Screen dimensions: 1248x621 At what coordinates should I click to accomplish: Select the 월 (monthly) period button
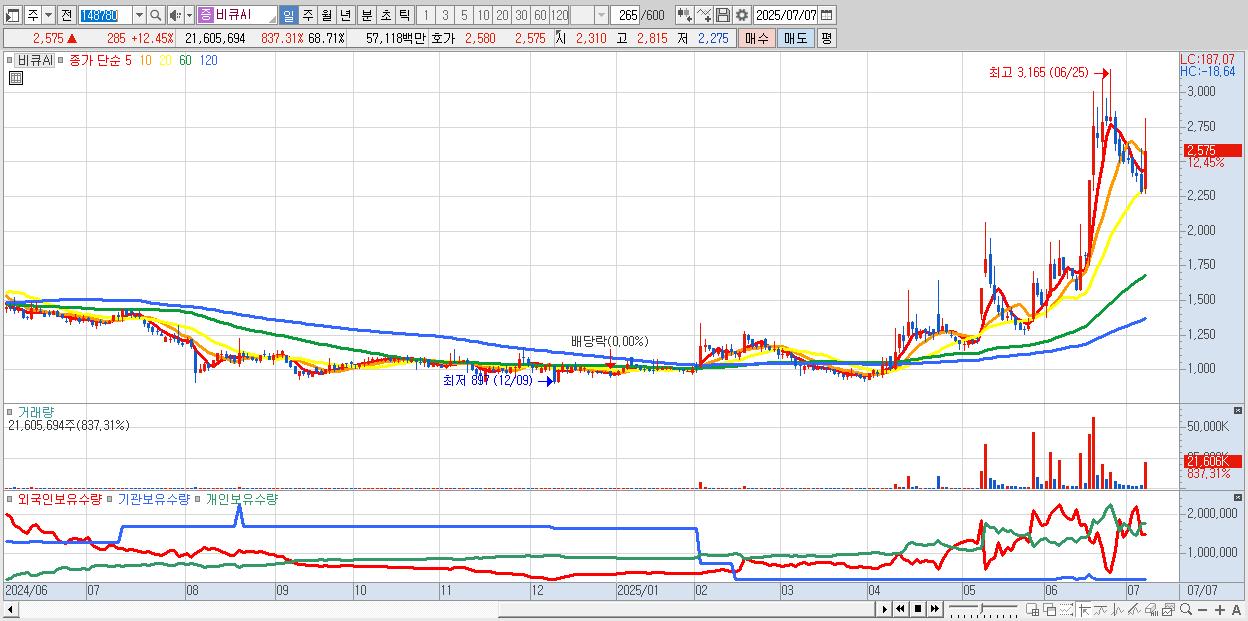point(326,15)
